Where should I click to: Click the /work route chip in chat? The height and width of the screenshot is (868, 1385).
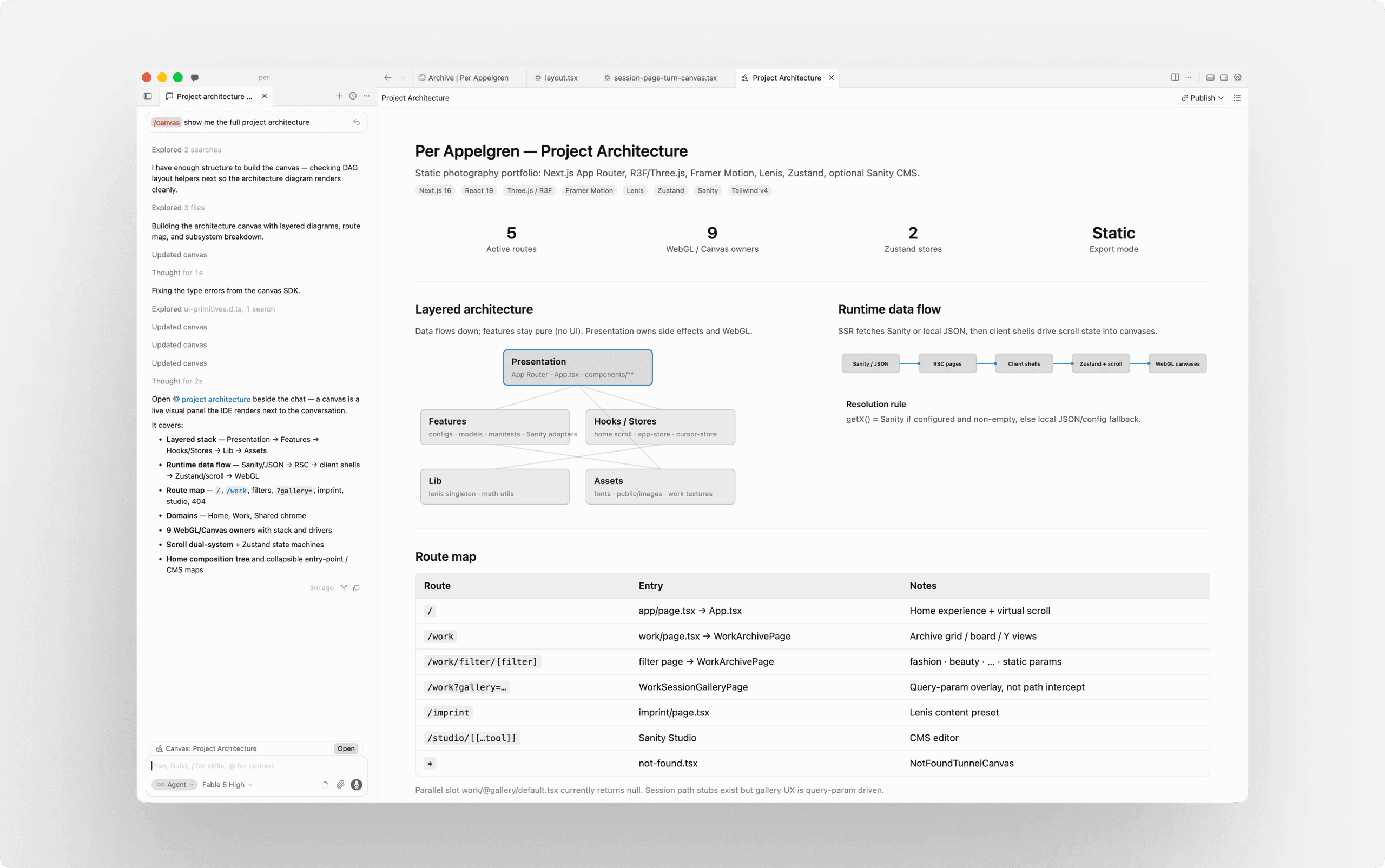pos(236,491)
